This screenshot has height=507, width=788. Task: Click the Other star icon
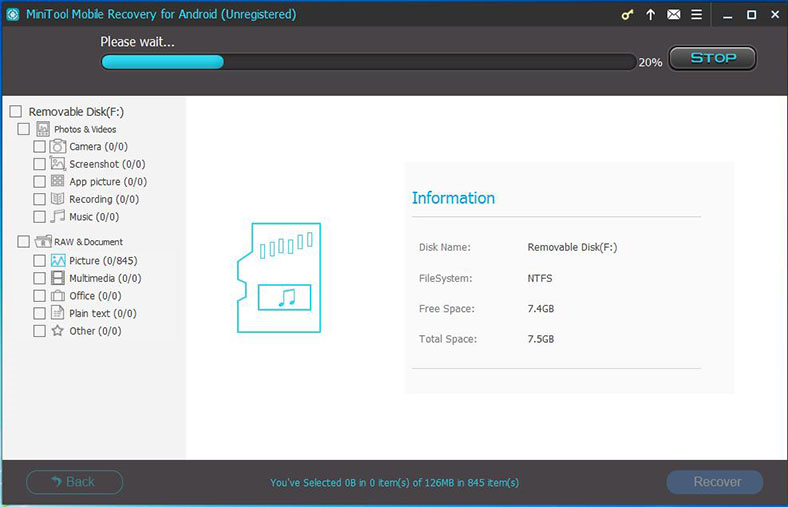pyautogui.click(x=58, y=330)
